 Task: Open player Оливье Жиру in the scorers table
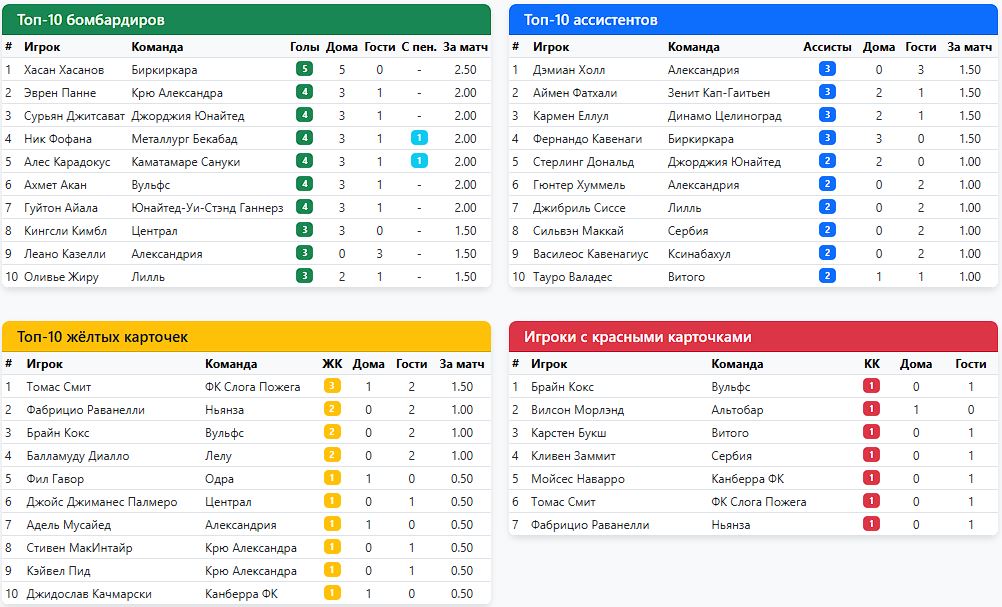pyautogui.click(x=61, y=277)
